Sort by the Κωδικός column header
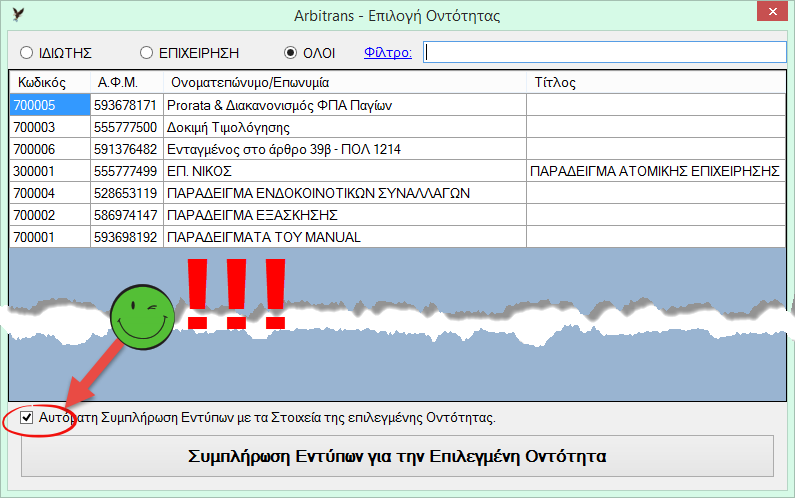 click(x=50, y=82)
